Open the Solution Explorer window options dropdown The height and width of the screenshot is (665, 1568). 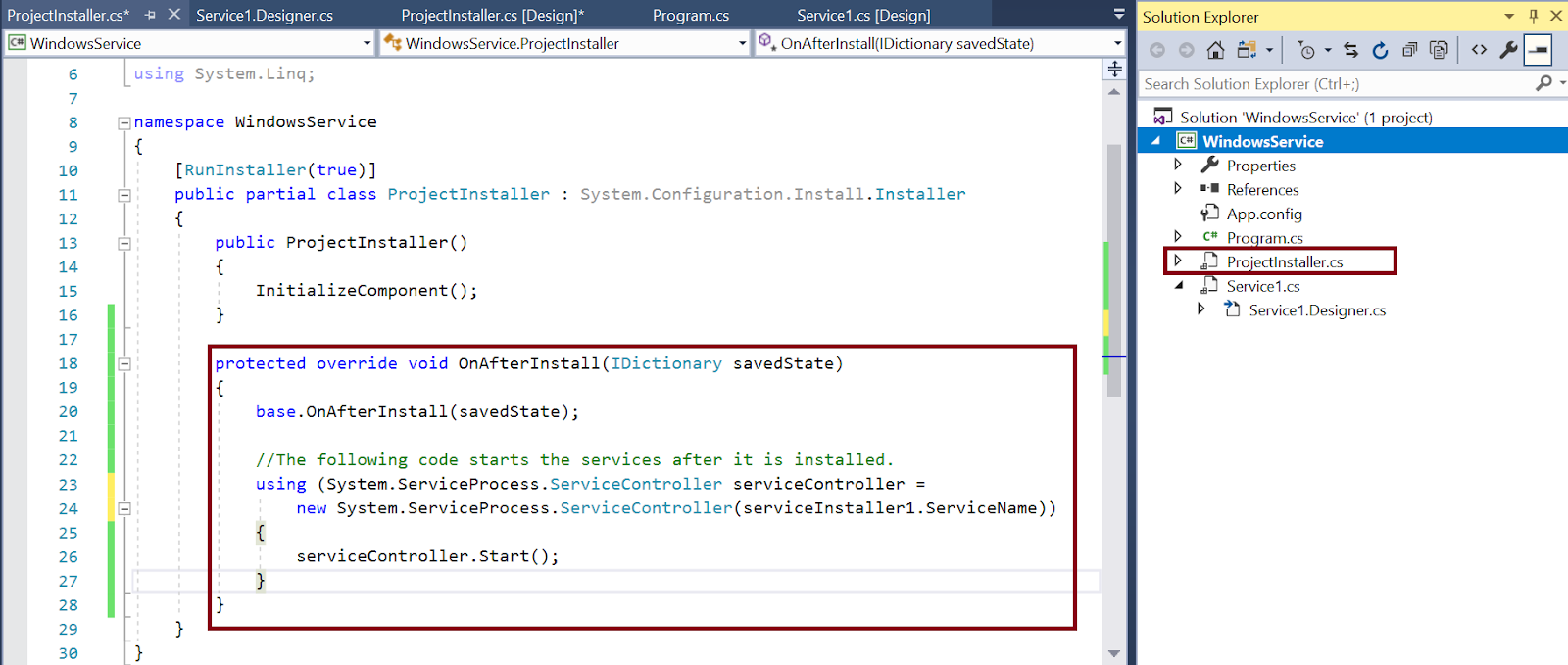1509,16
